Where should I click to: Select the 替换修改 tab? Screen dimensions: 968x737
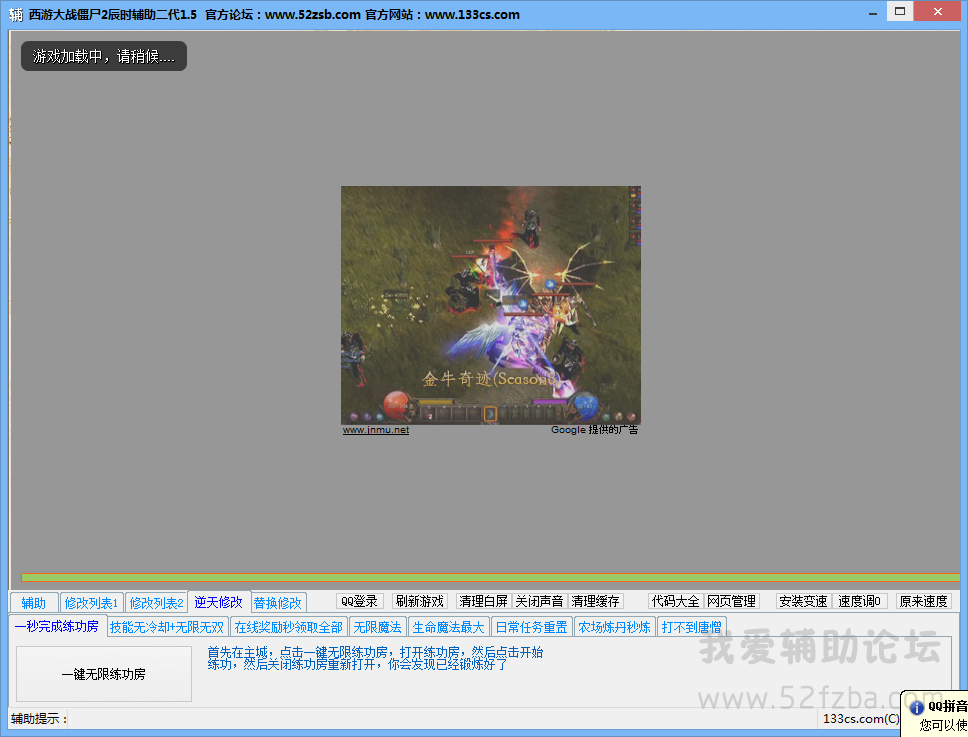(x=277, y=603)
